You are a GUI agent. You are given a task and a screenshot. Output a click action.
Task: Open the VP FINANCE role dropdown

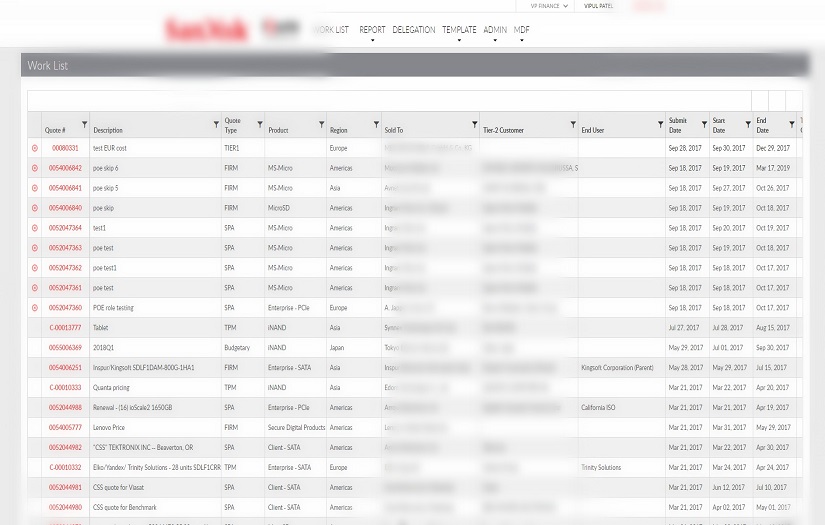(x=549, y=6)
